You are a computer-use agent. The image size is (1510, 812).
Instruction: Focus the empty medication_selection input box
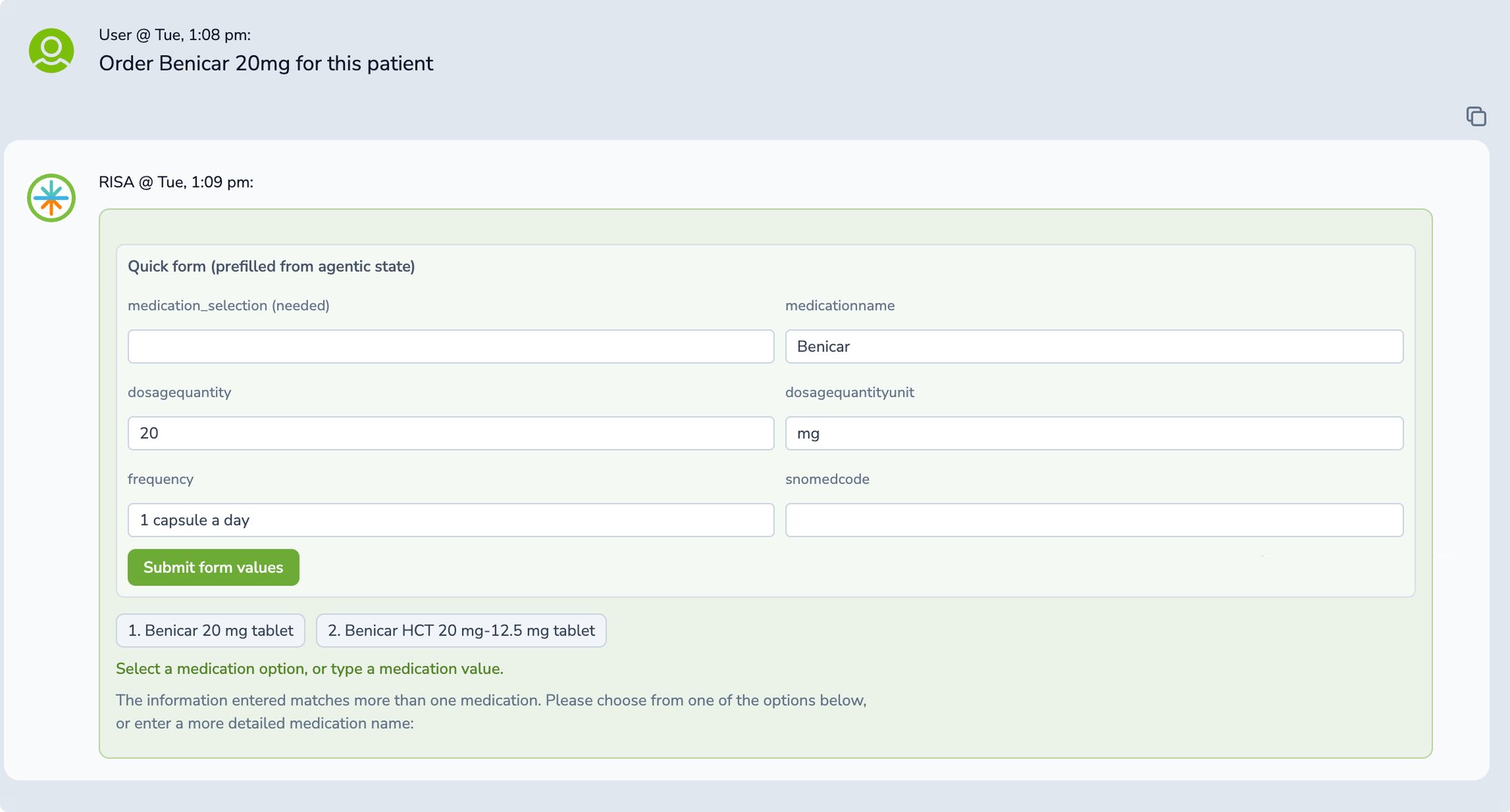[451, 346]
